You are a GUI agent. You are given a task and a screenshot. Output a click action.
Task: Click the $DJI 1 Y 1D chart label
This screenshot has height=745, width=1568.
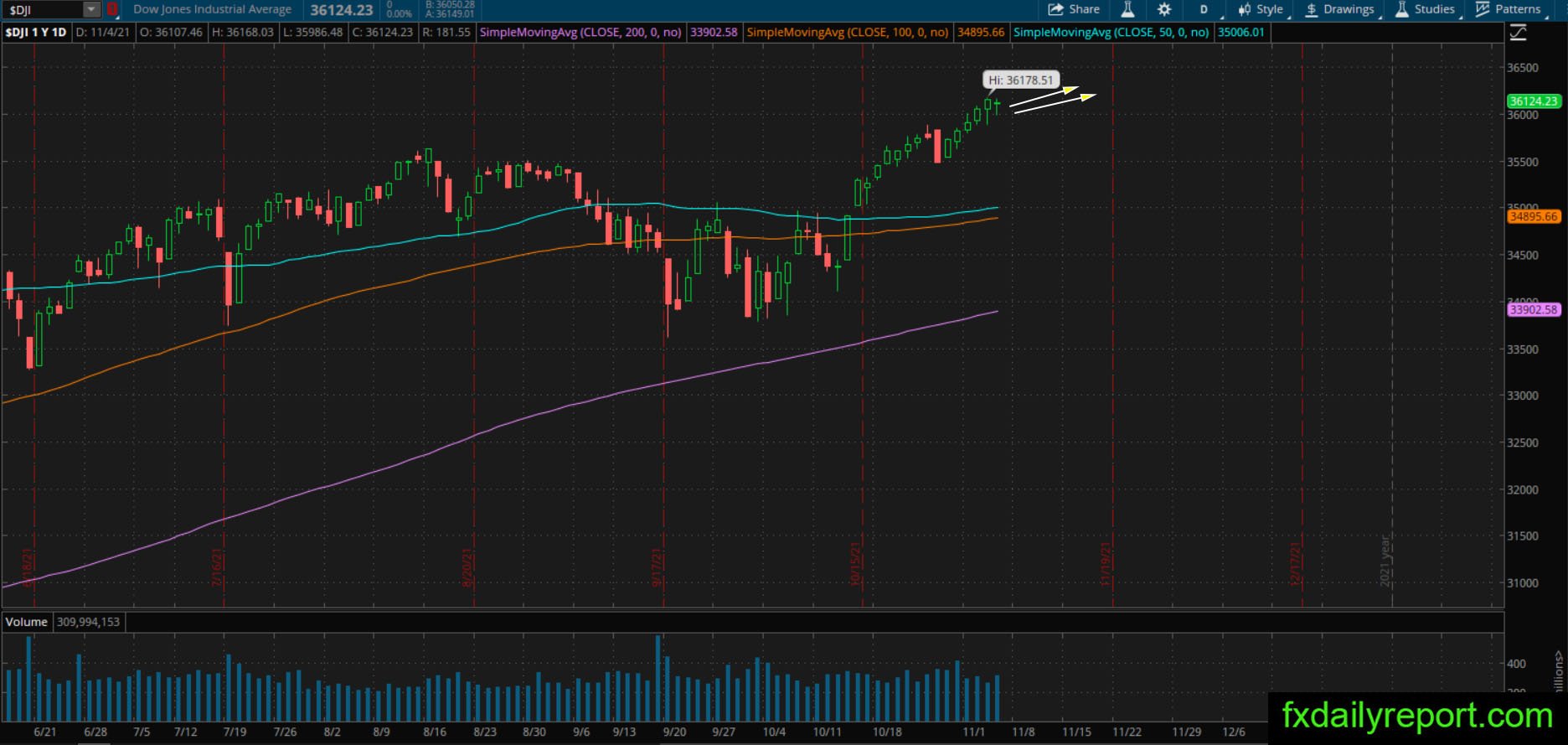[x=36, y=33]
